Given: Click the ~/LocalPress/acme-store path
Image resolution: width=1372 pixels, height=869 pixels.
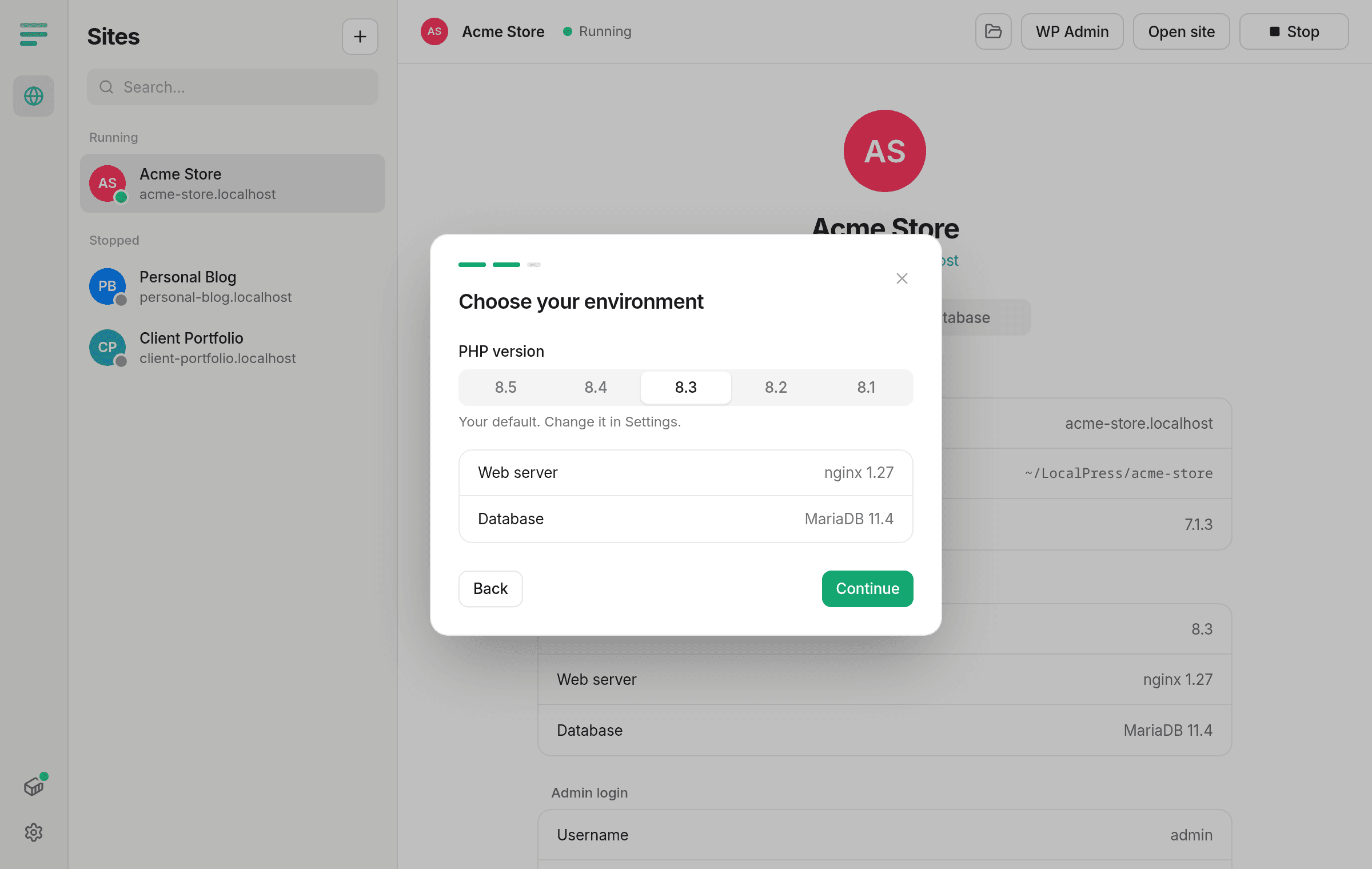Looking at the screenshot, I should [x=1119, y=473].
